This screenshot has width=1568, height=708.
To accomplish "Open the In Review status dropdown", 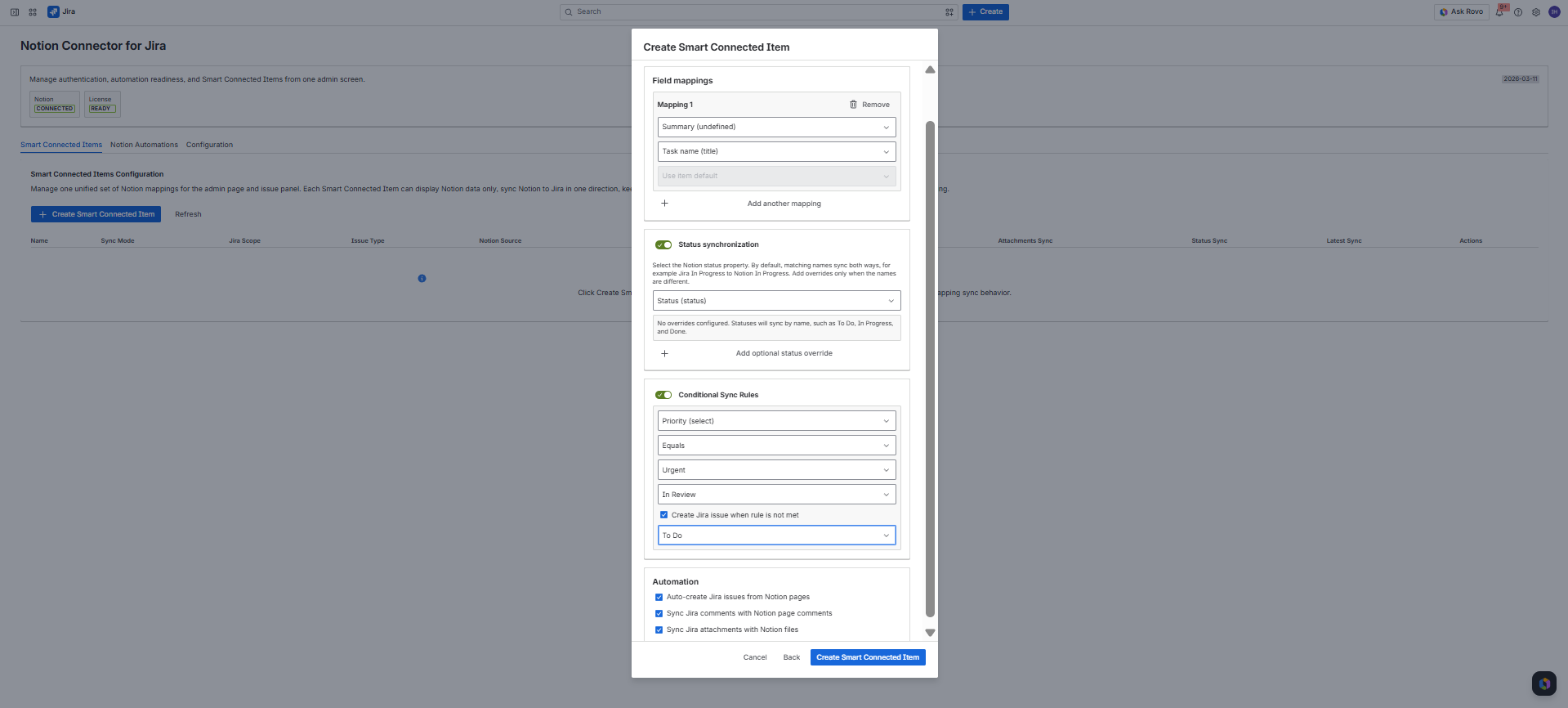I will [x=776, y=495].
